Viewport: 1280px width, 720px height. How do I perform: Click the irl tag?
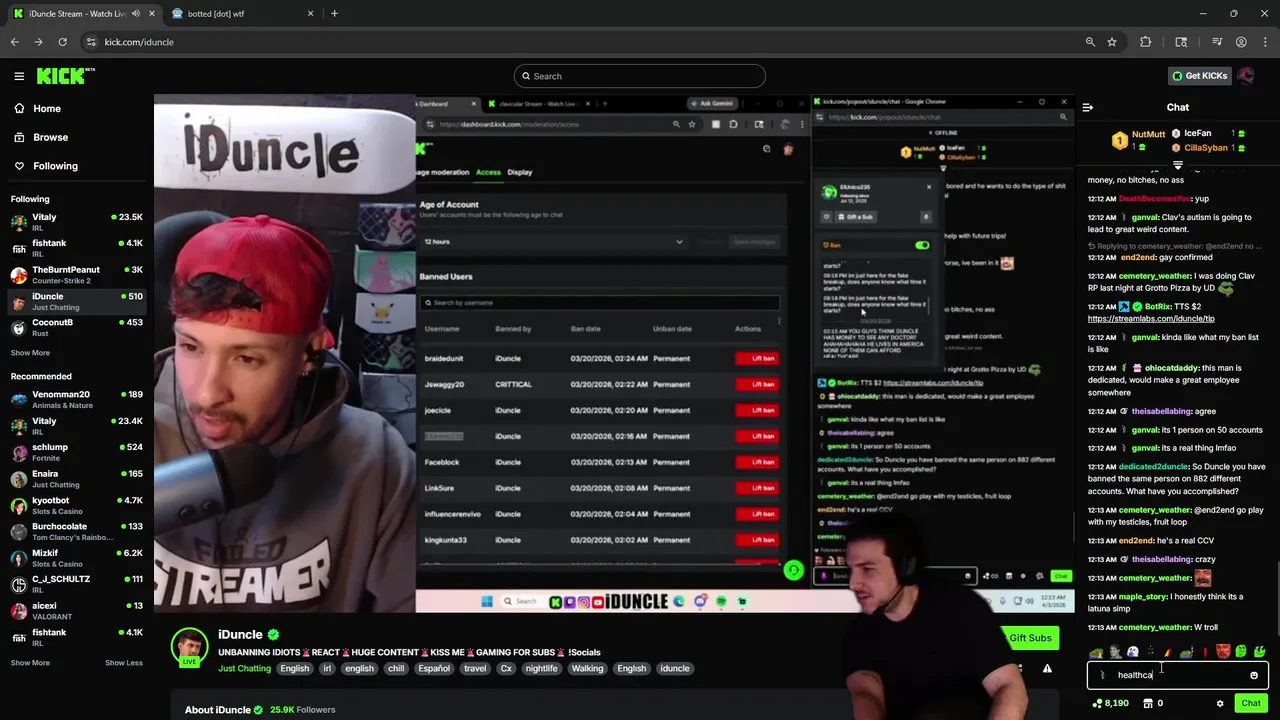pyautogui.click(x=326, y=669)
